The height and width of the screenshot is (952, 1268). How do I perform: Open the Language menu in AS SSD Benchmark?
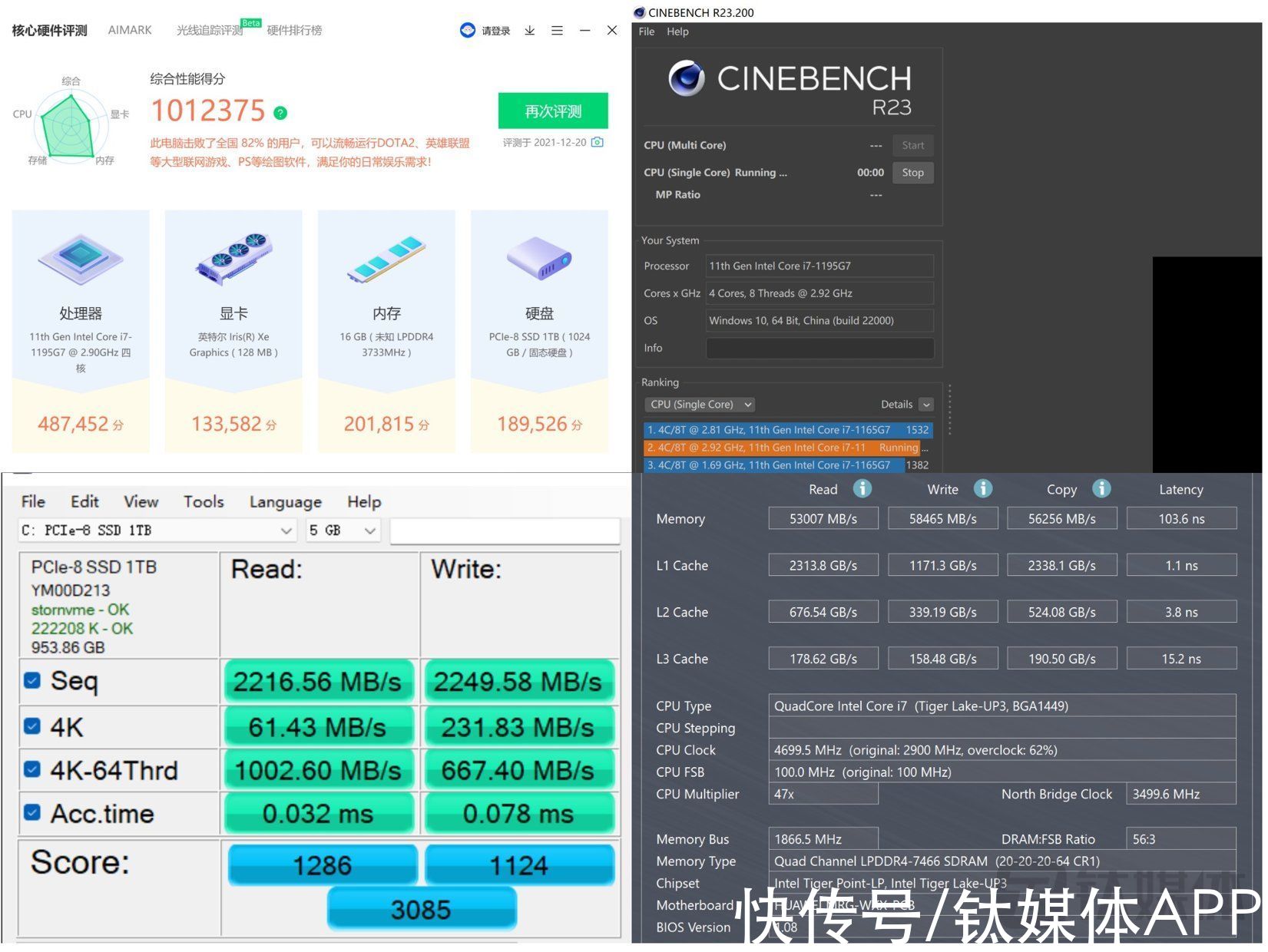pos(286,502)
